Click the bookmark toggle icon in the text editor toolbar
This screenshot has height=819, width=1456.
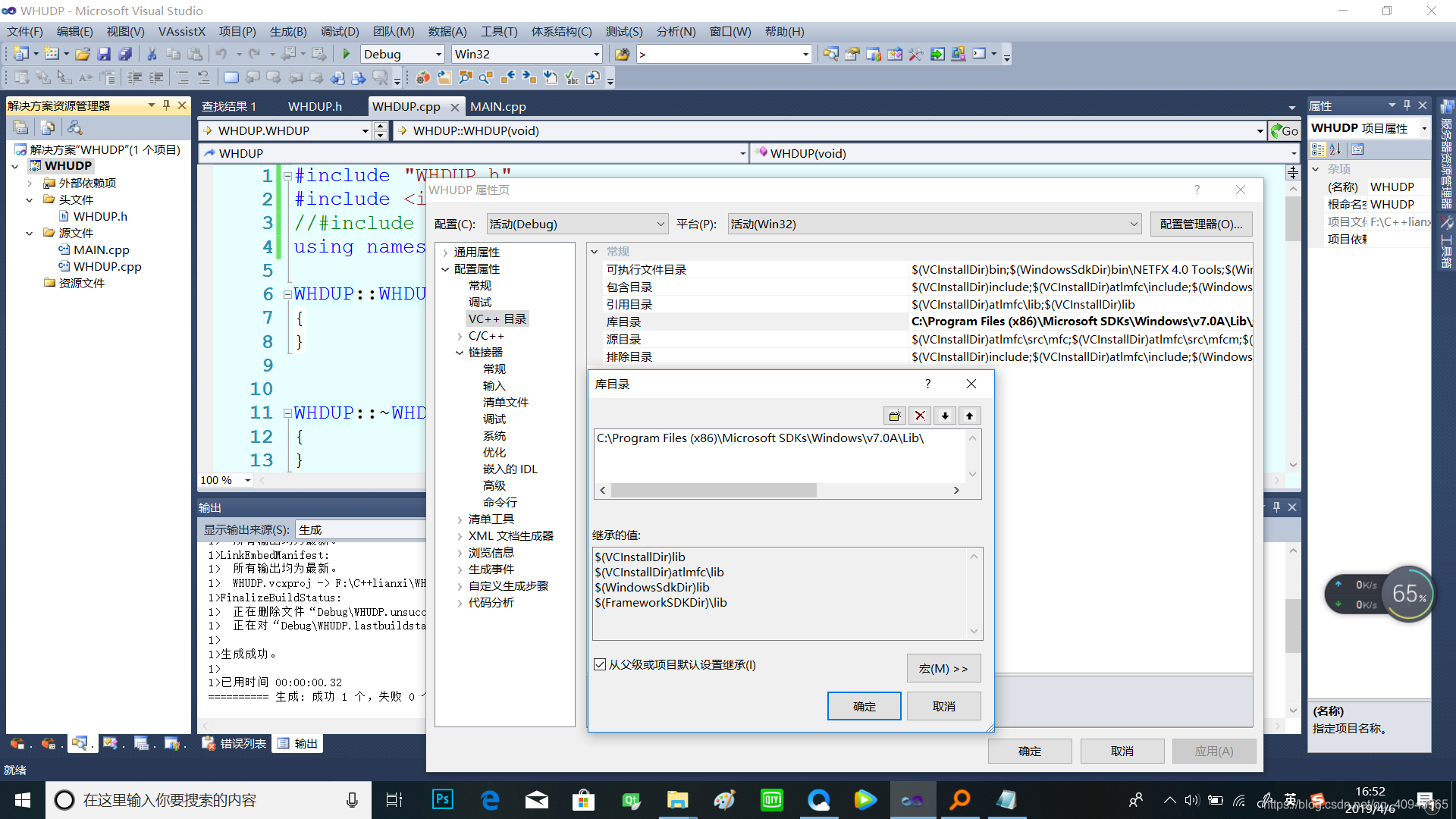pos(231,77)
